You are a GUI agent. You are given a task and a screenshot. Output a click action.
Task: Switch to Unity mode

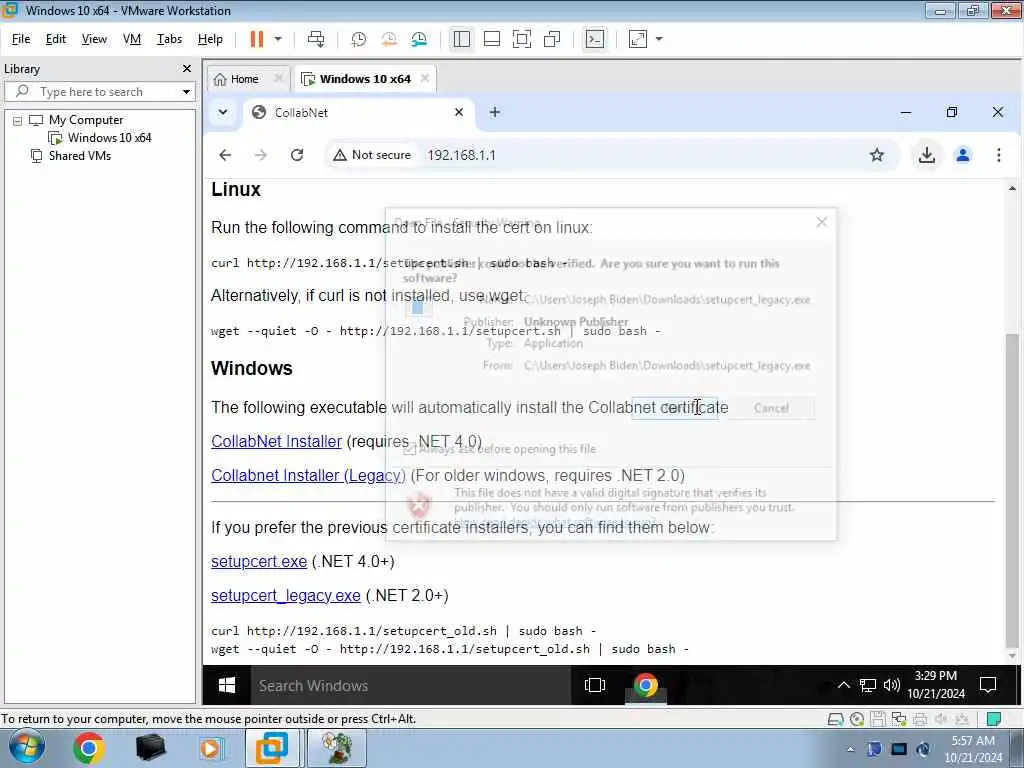tap(552, 39)
